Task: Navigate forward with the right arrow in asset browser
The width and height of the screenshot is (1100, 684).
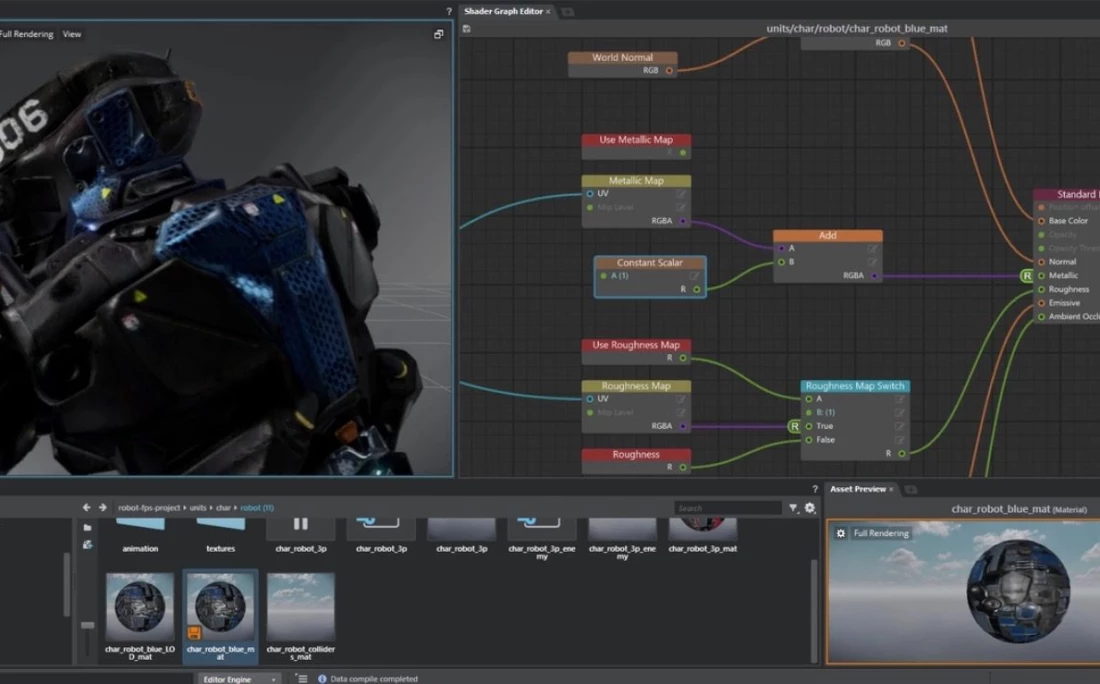Action: [x=102, y=508]
